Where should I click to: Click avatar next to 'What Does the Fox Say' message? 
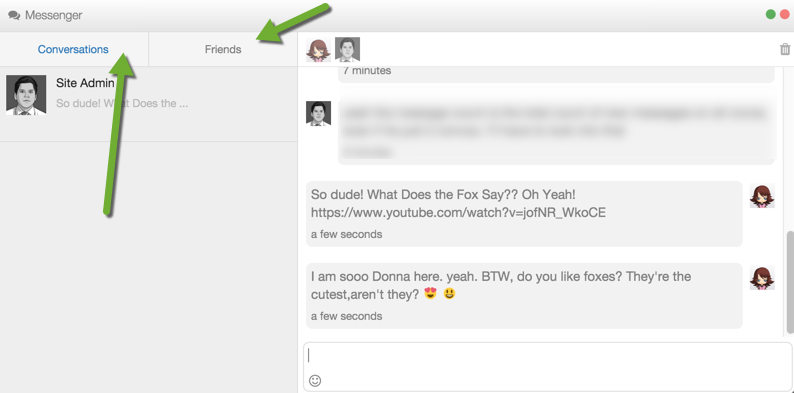(x=762, y=195)
